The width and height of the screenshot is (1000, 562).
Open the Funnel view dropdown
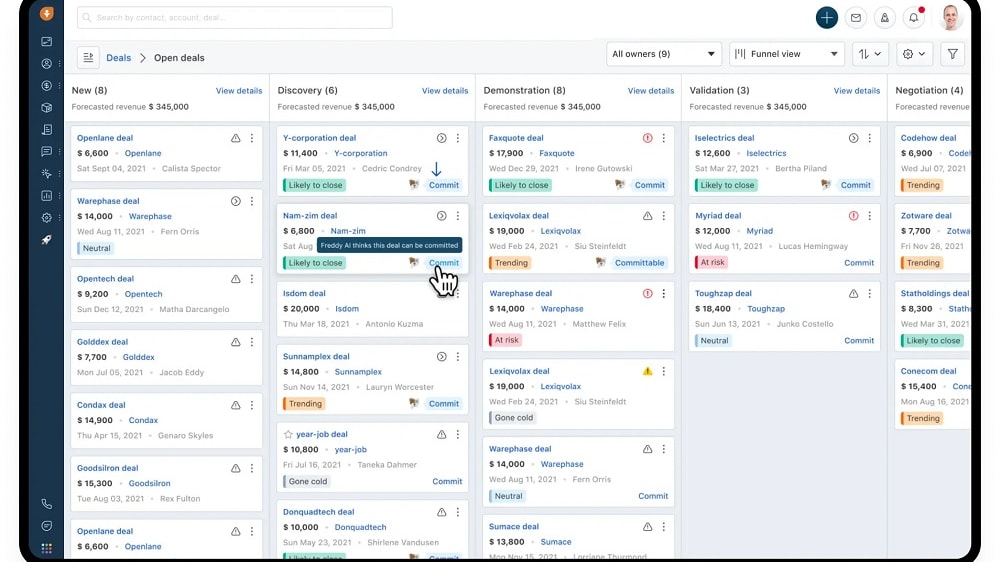click(x=786, y=54)
